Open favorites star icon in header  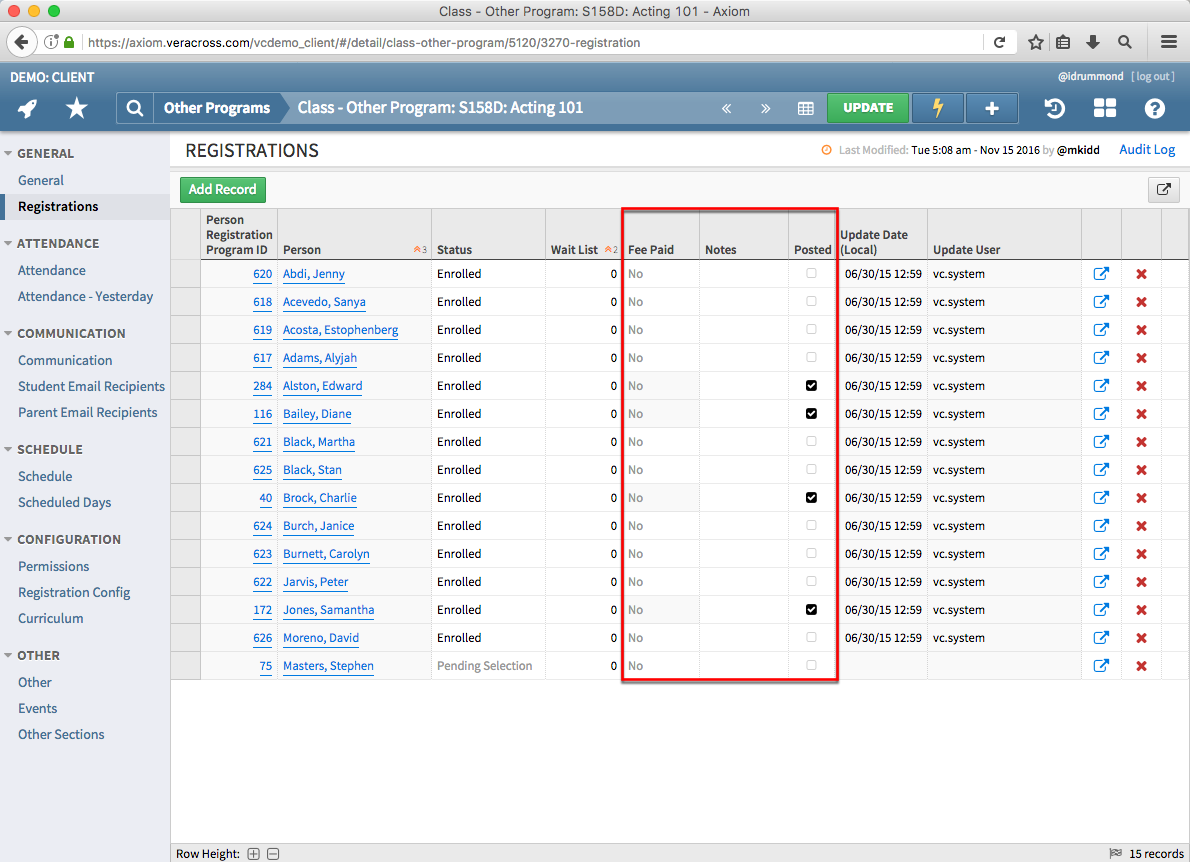click(x=77, y=109)
